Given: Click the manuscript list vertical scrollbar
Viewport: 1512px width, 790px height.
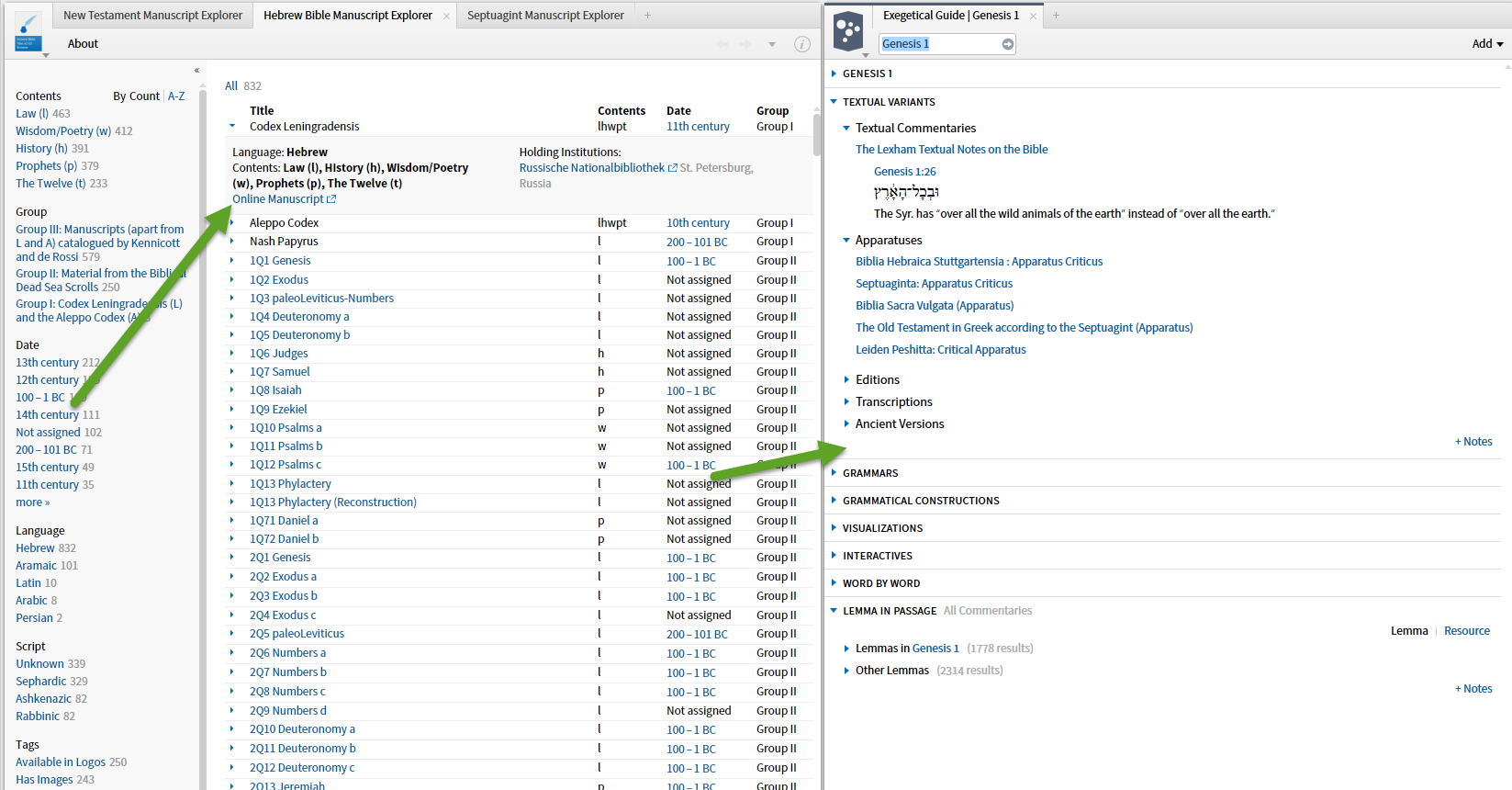Looking at the screenshot, I should (x=817, y=134).
